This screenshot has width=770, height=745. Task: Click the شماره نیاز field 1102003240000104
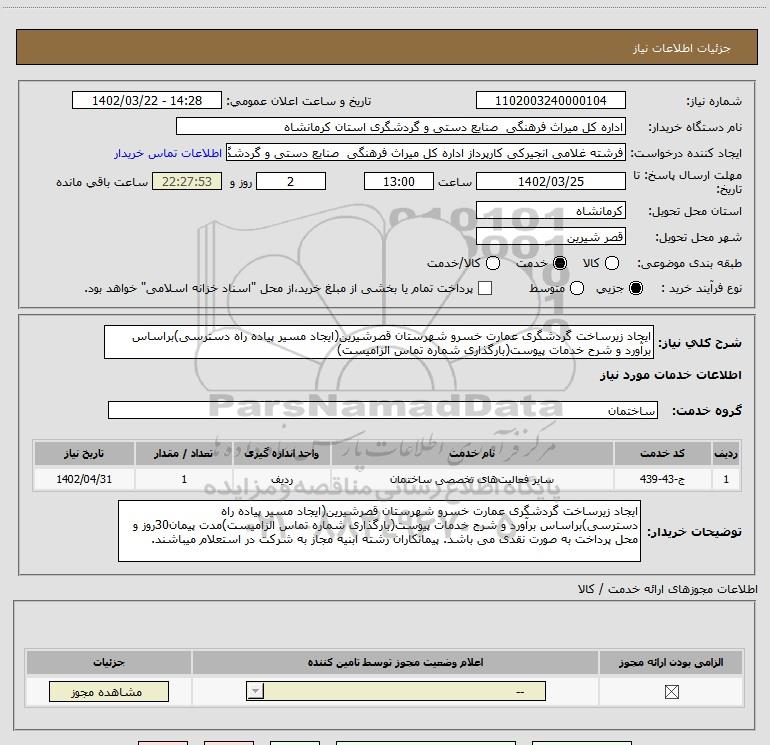(550, 100)
